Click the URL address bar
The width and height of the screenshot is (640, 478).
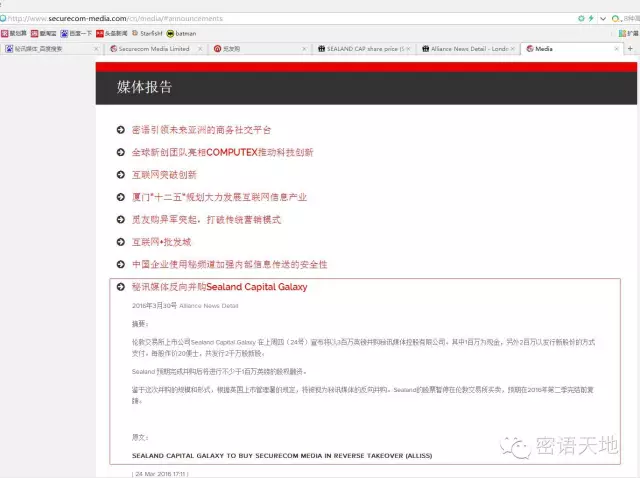[x=286, y=18]
